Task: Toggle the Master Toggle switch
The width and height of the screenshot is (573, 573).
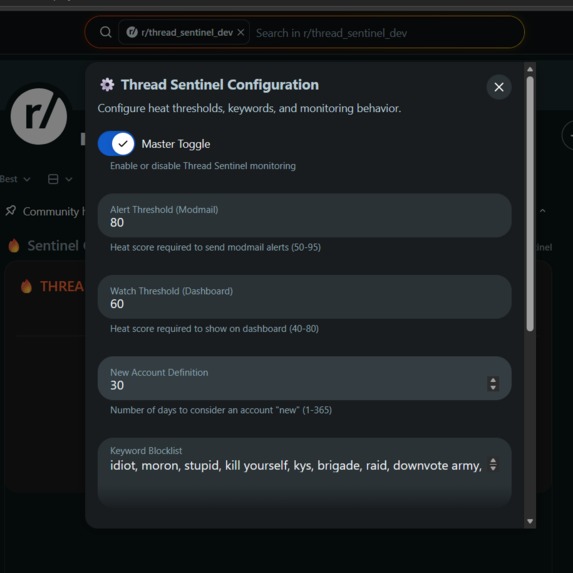Action: (x=116, y=144)
